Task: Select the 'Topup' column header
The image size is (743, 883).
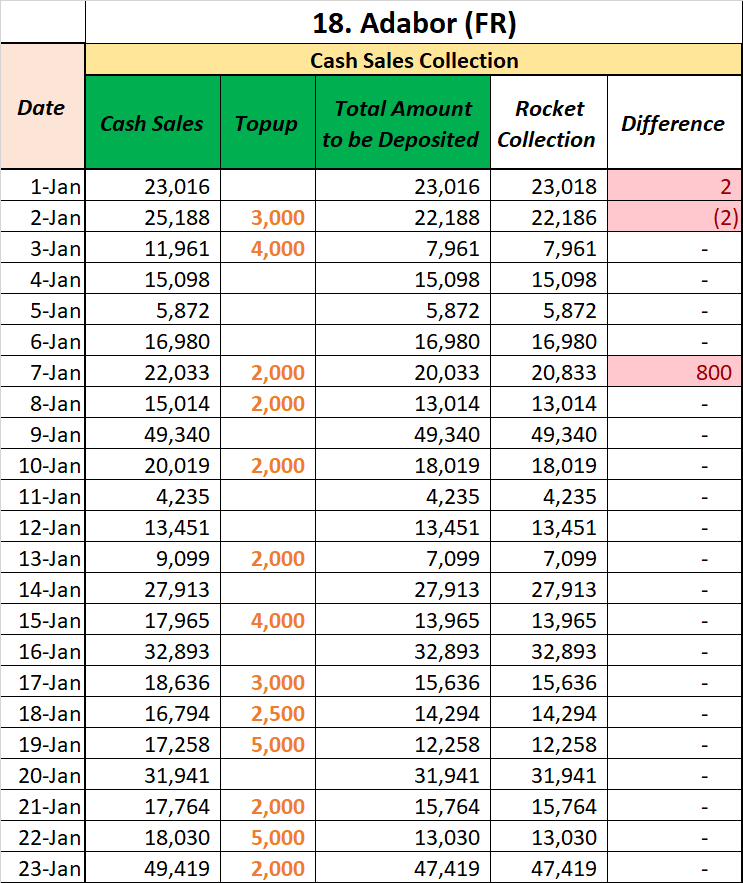Action: tap(267, 124)
